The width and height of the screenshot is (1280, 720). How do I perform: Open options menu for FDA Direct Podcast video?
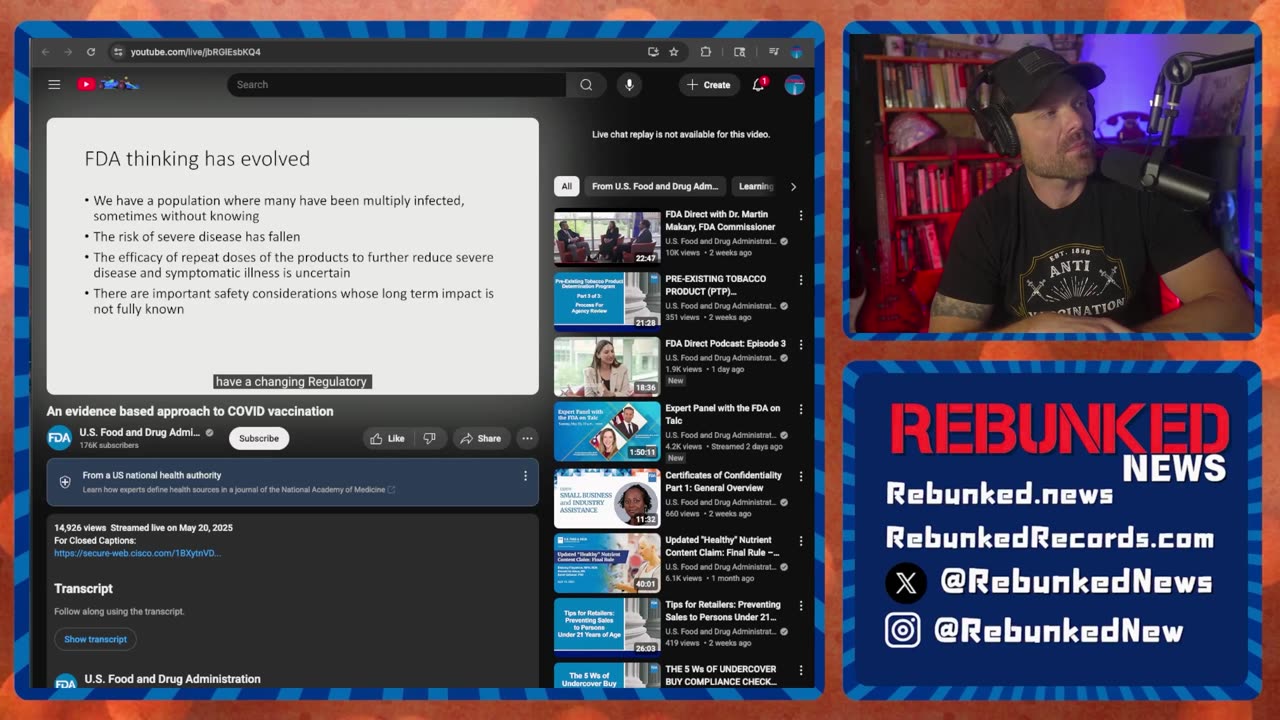[x=800, y=345]
